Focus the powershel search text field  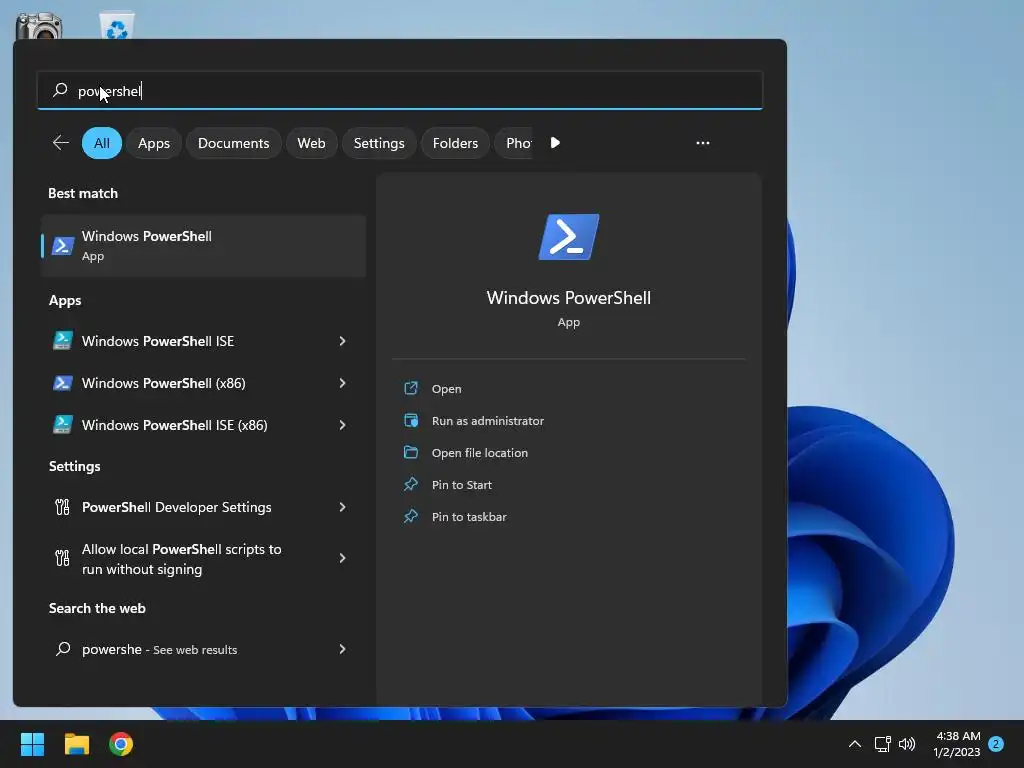point(400,90)
